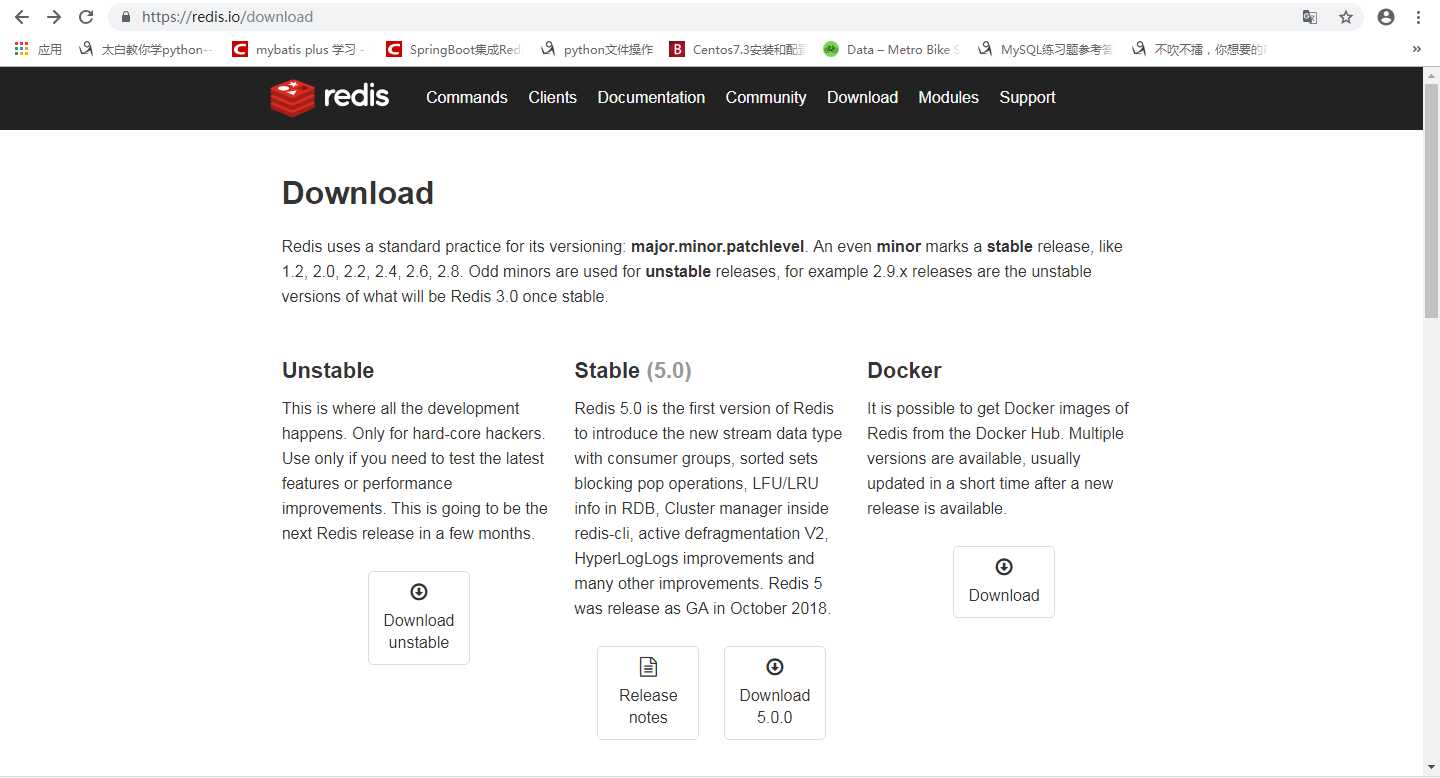Reload the page with the refresh icon

pyautogui.click(x=86, y=17)
